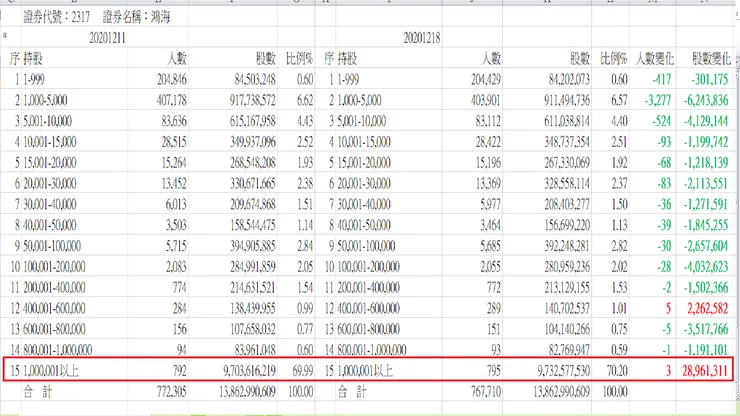This screenshot has width=740, height=416.
Task: Select cell with value 83,636
Action: [x=174, y=121]
